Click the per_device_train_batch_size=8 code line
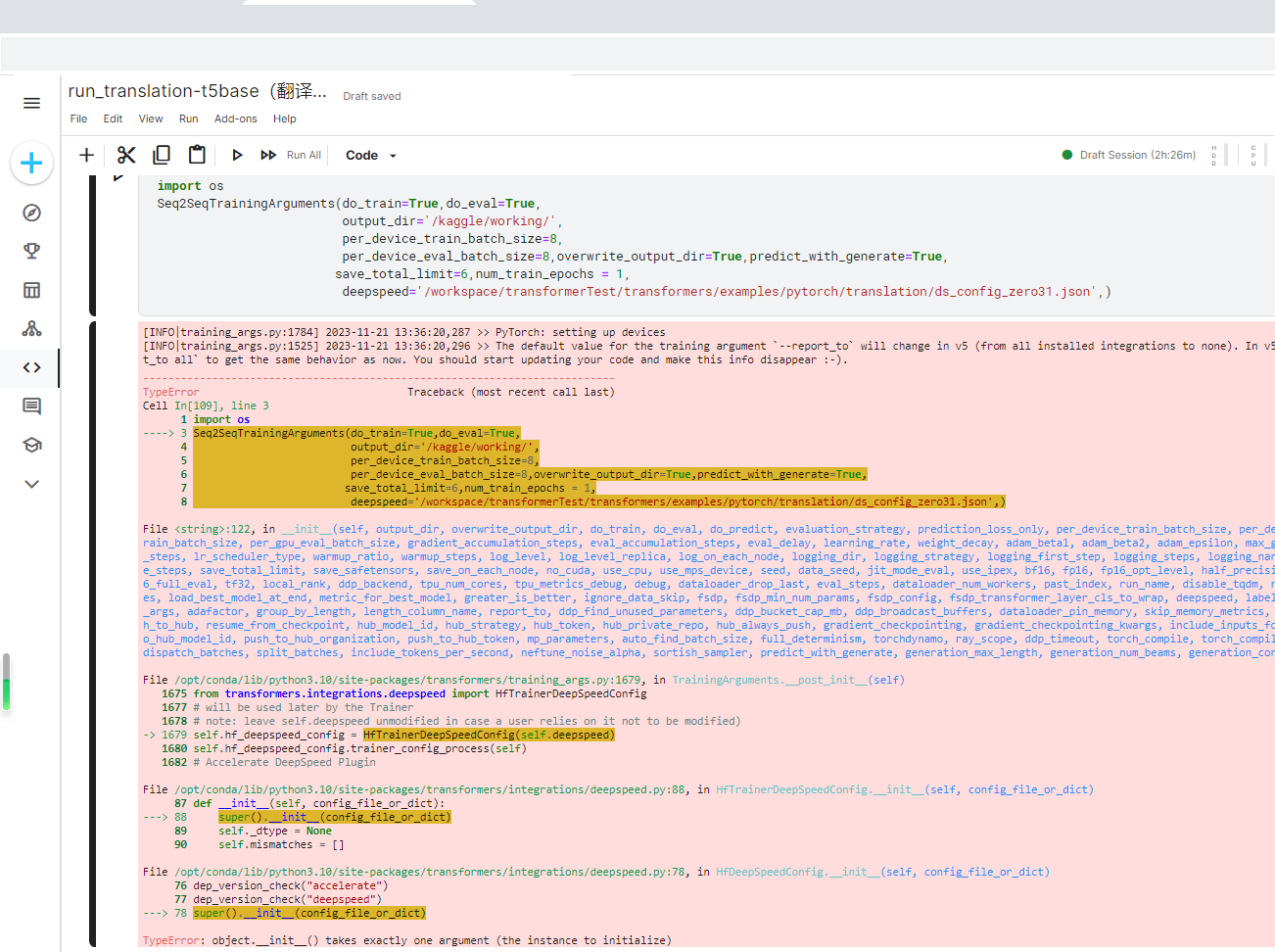Image resolution: width=1275 pixels, height=952 pixels. 451,239
